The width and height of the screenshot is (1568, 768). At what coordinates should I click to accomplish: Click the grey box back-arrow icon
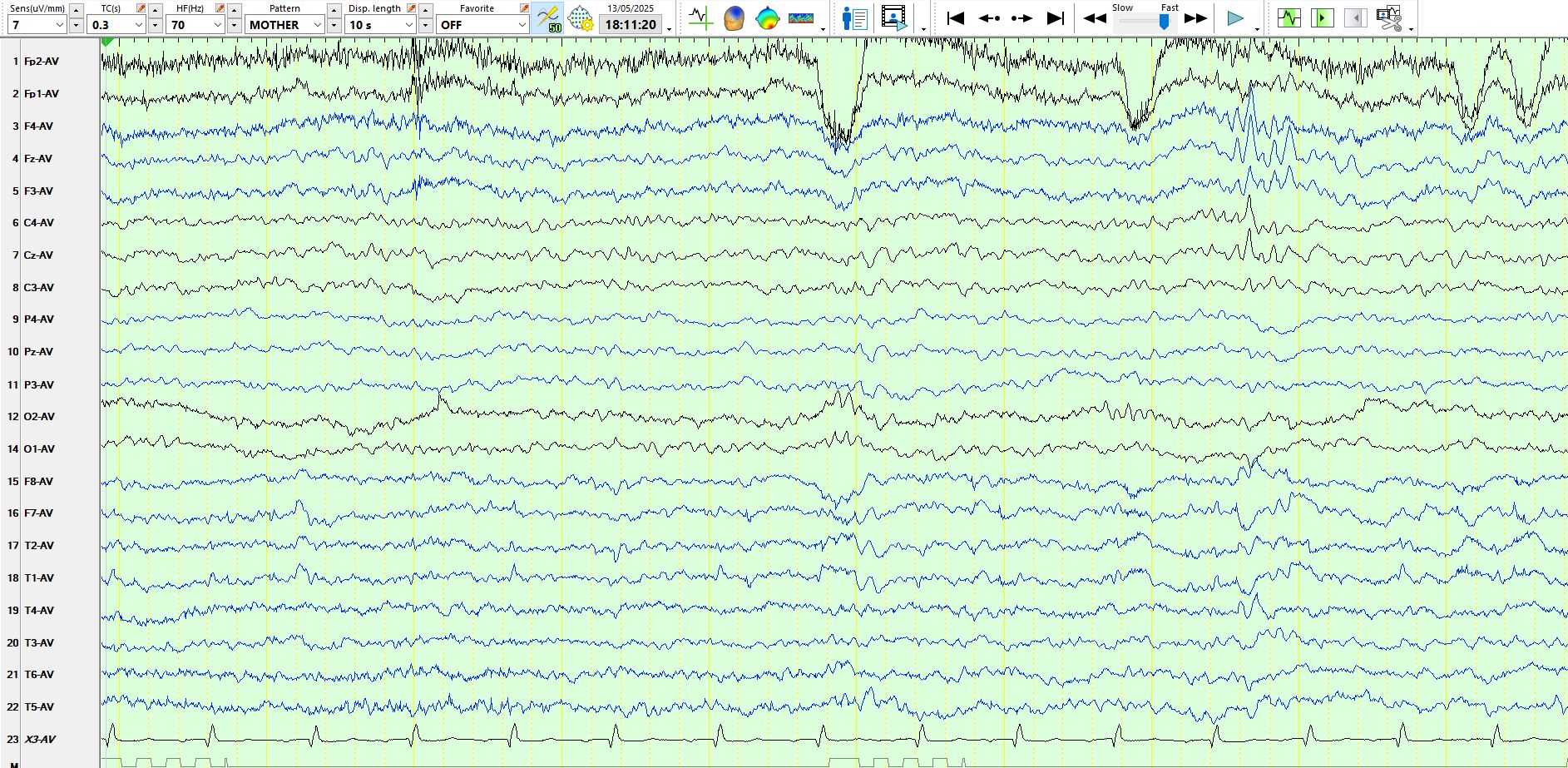click(x=1356, y=17)
